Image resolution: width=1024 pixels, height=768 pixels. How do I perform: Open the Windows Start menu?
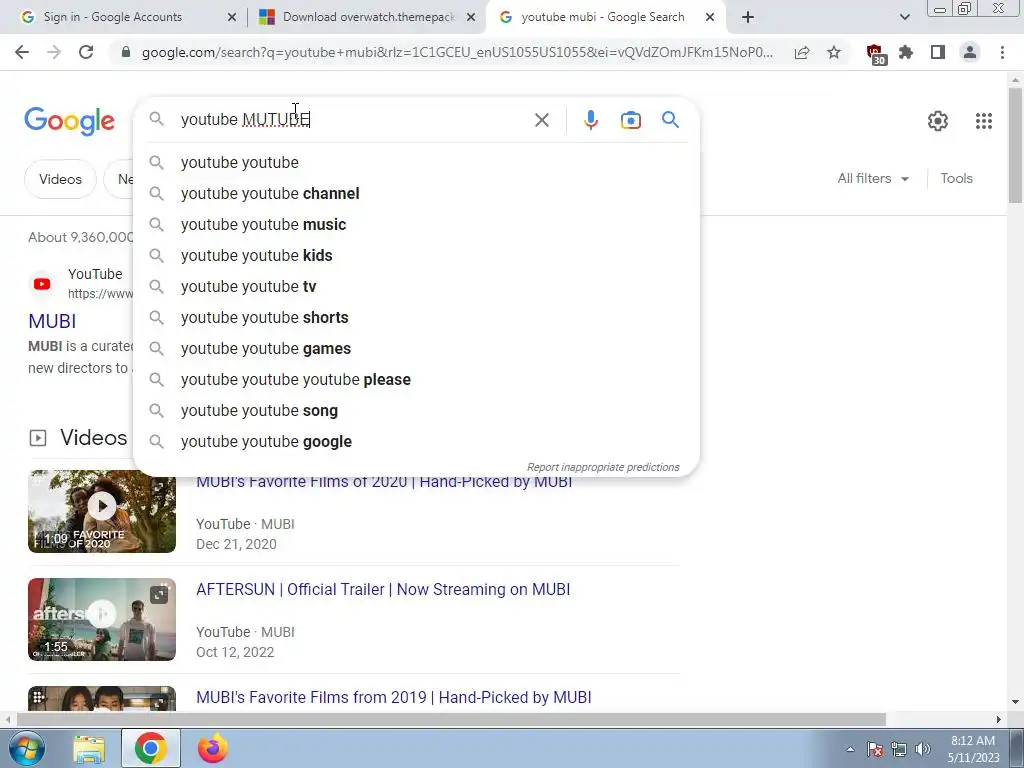click(x=26, y=748)
